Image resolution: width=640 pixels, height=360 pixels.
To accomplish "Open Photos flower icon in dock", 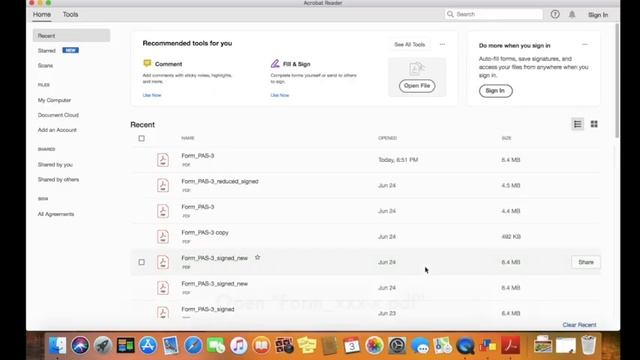I will 374,346.
